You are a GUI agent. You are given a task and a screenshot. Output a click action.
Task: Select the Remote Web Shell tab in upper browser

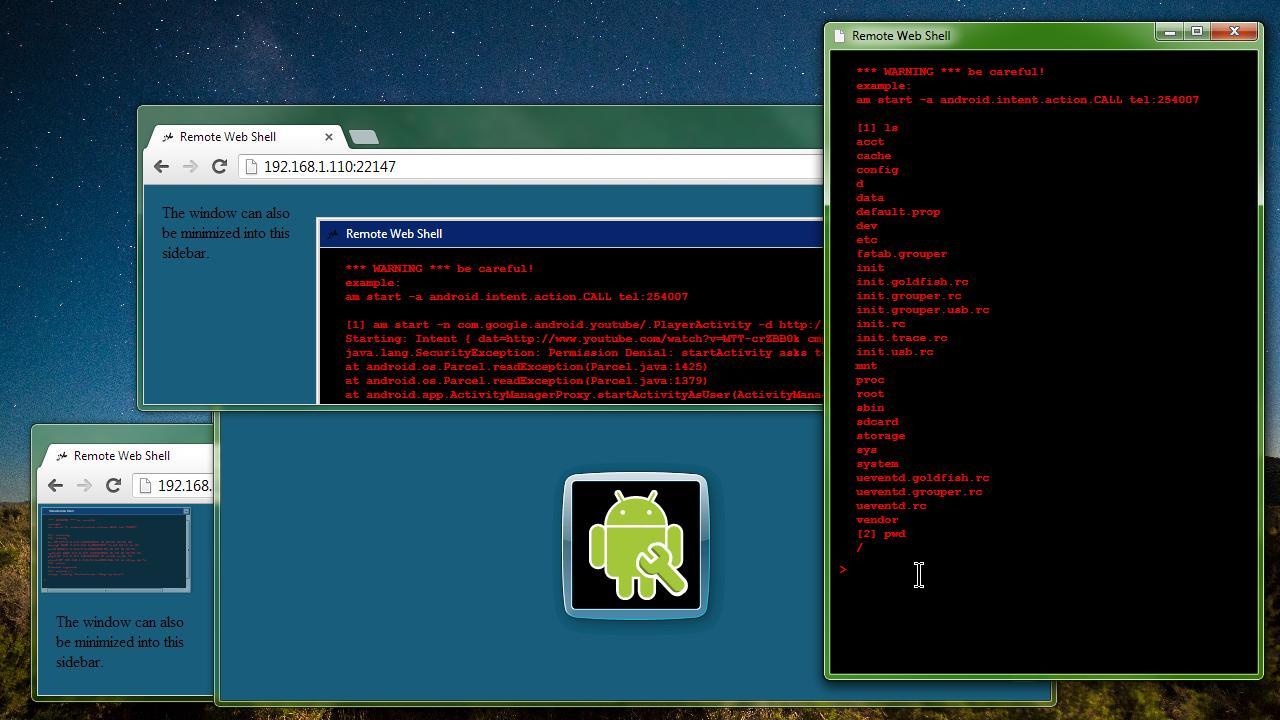point(245,137)
